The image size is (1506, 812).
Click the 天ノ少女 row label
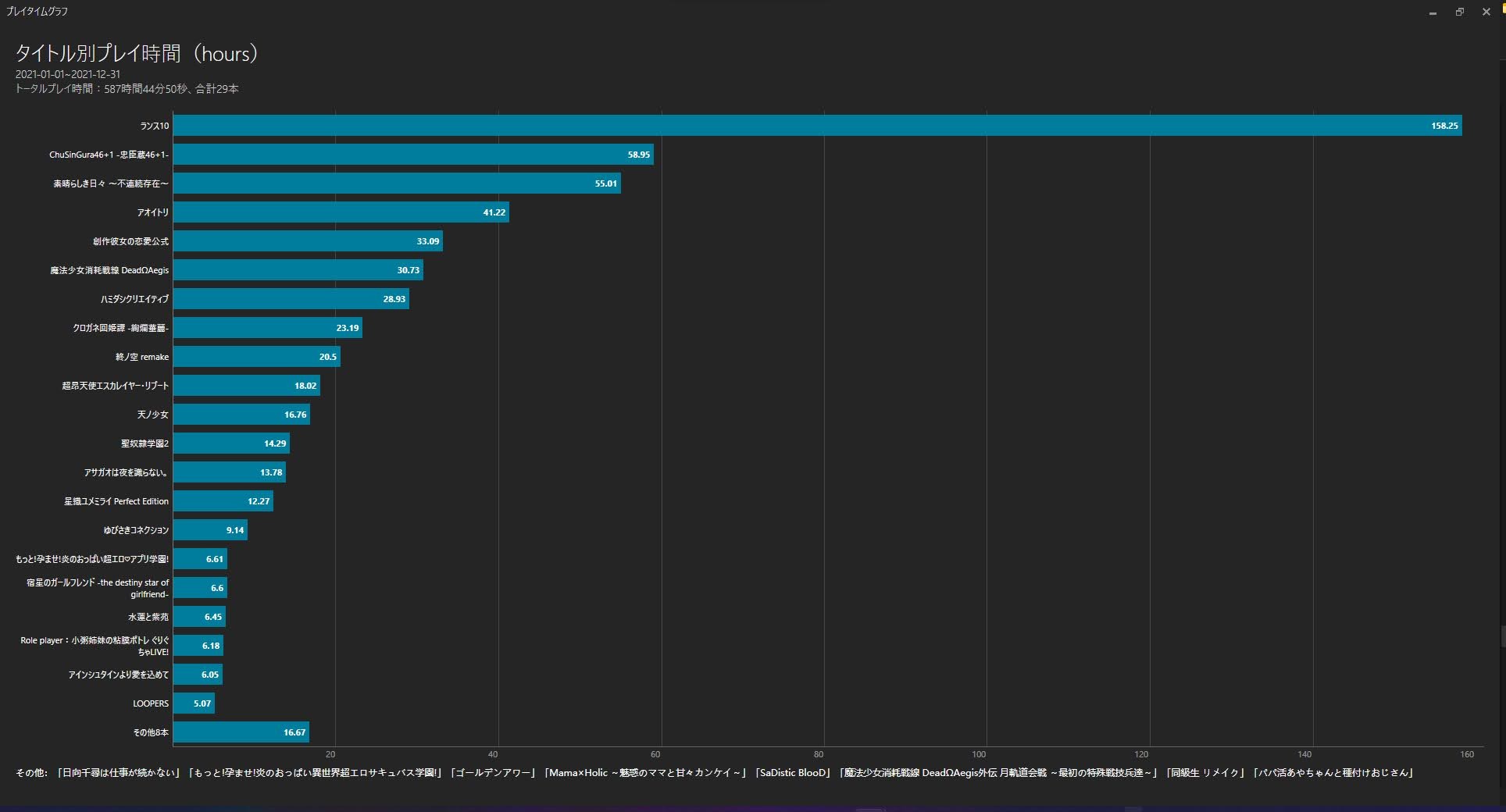point(153,415)
